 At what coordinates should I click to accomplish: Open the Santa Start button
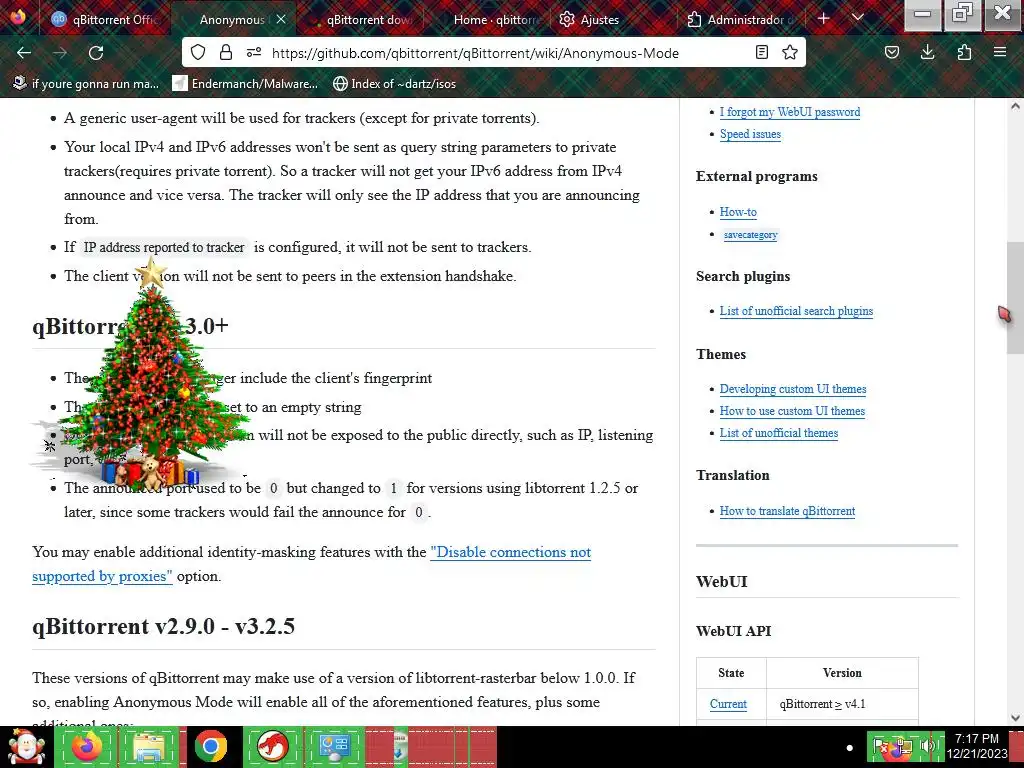(x=26, y=747)
